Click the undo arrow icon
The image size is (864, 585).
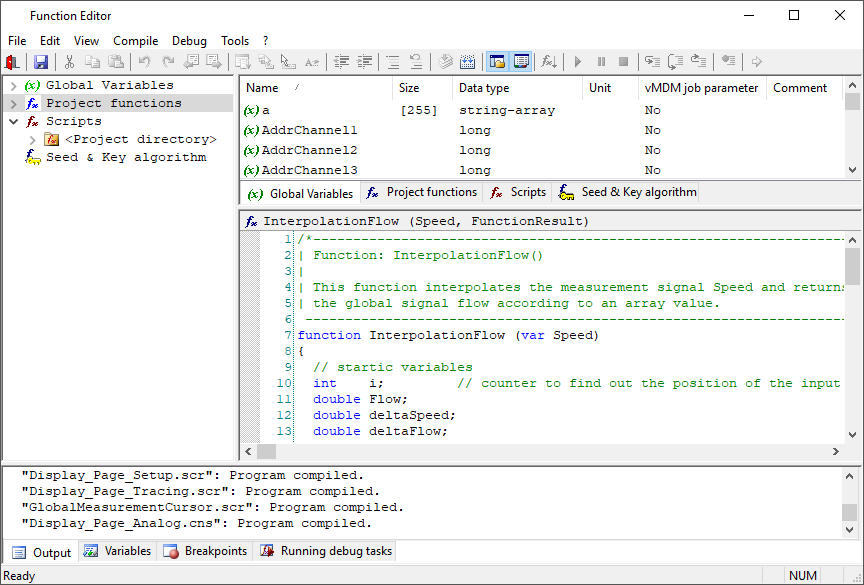pyautogui.click(x=144, y=62)
